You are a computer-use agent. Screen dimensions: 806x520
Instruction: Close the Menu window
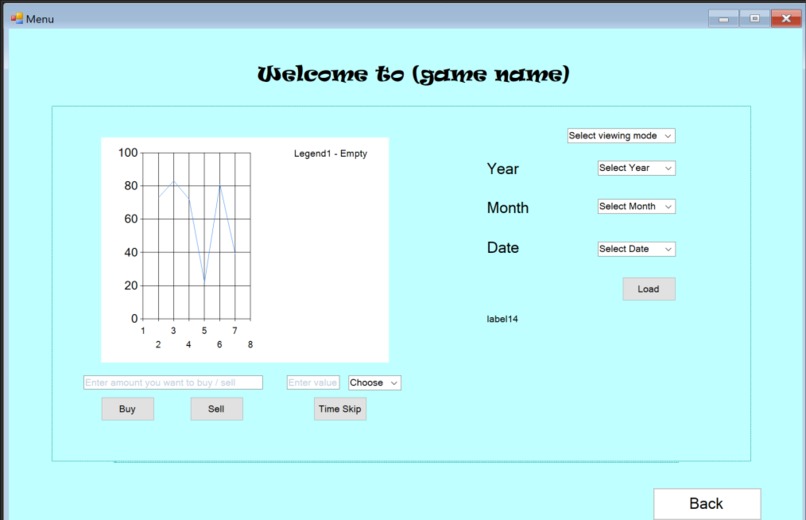coord(786,19)
